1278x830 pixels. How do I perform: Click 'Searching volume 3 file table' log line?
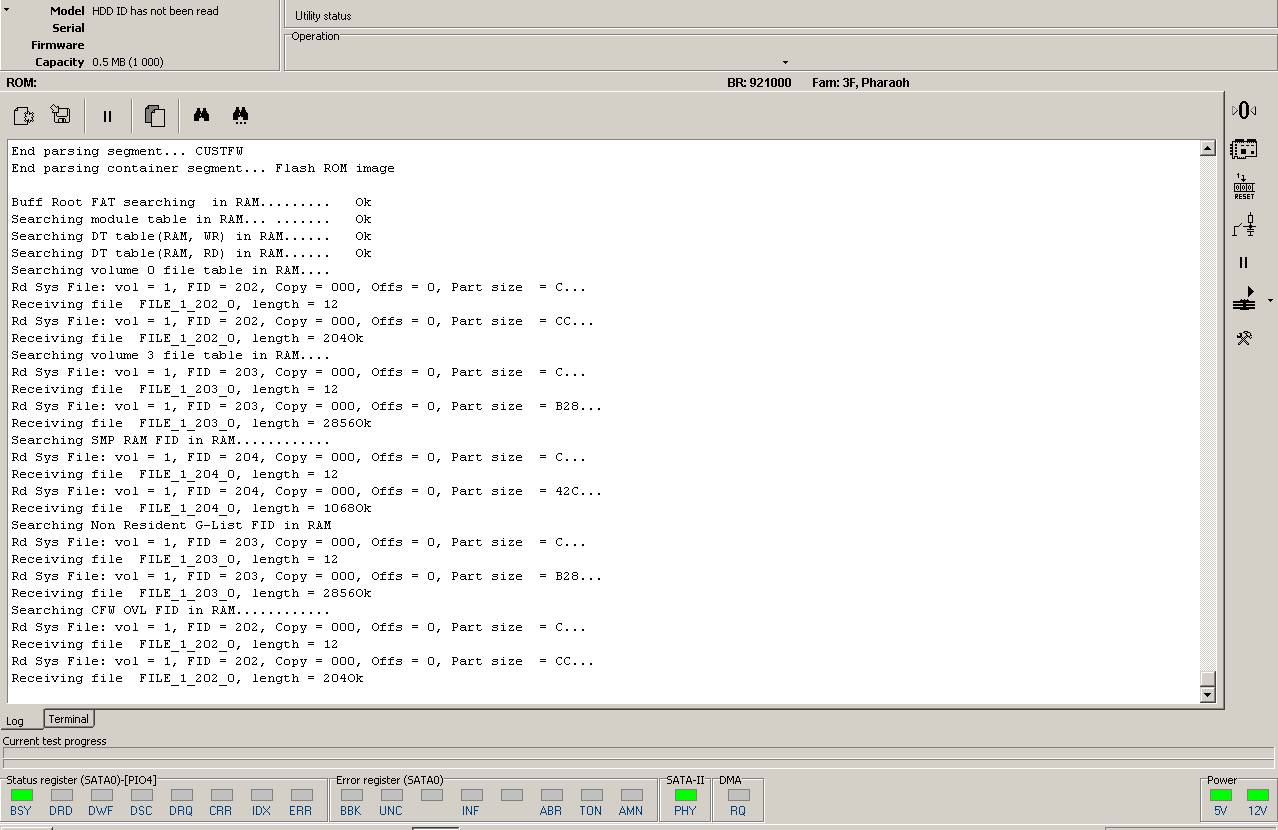[170, 355]
